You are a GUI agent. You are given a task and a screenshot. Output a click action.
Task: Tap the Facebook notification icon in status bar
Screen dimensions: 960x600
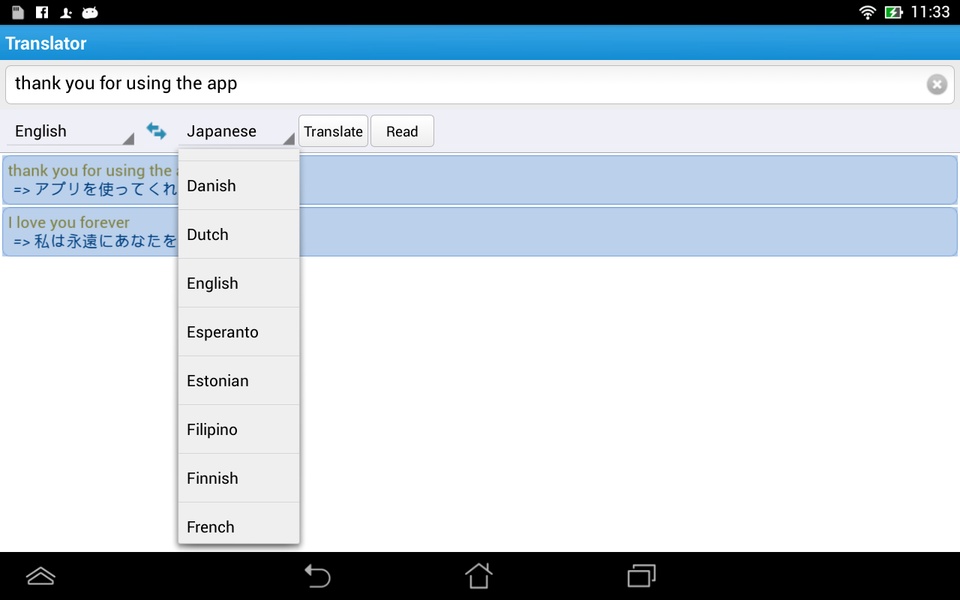click(x=42, y=12)
